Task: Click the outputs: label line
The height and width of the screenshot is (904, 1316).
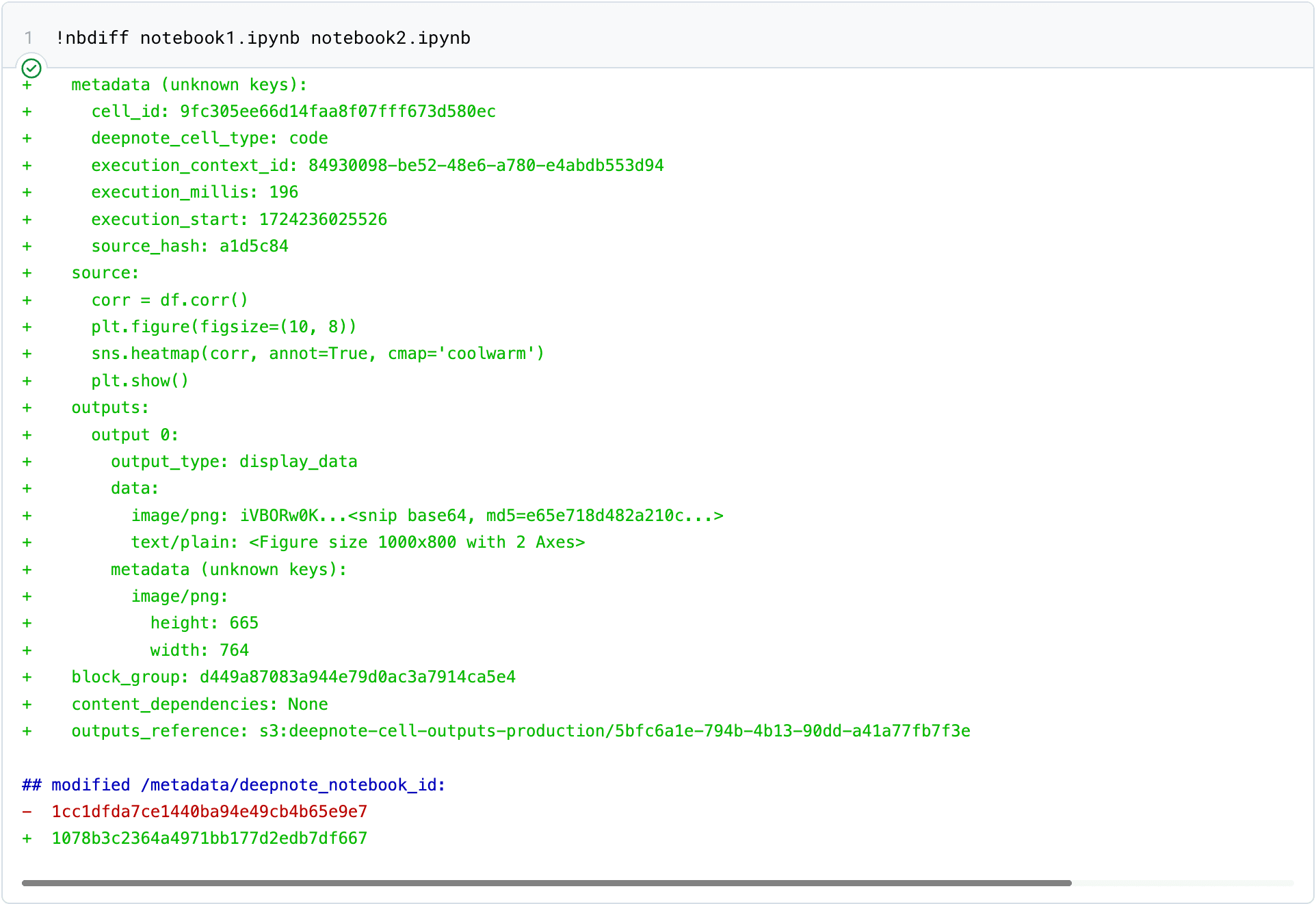Action: pyautogui.click(x=110, y=408)
